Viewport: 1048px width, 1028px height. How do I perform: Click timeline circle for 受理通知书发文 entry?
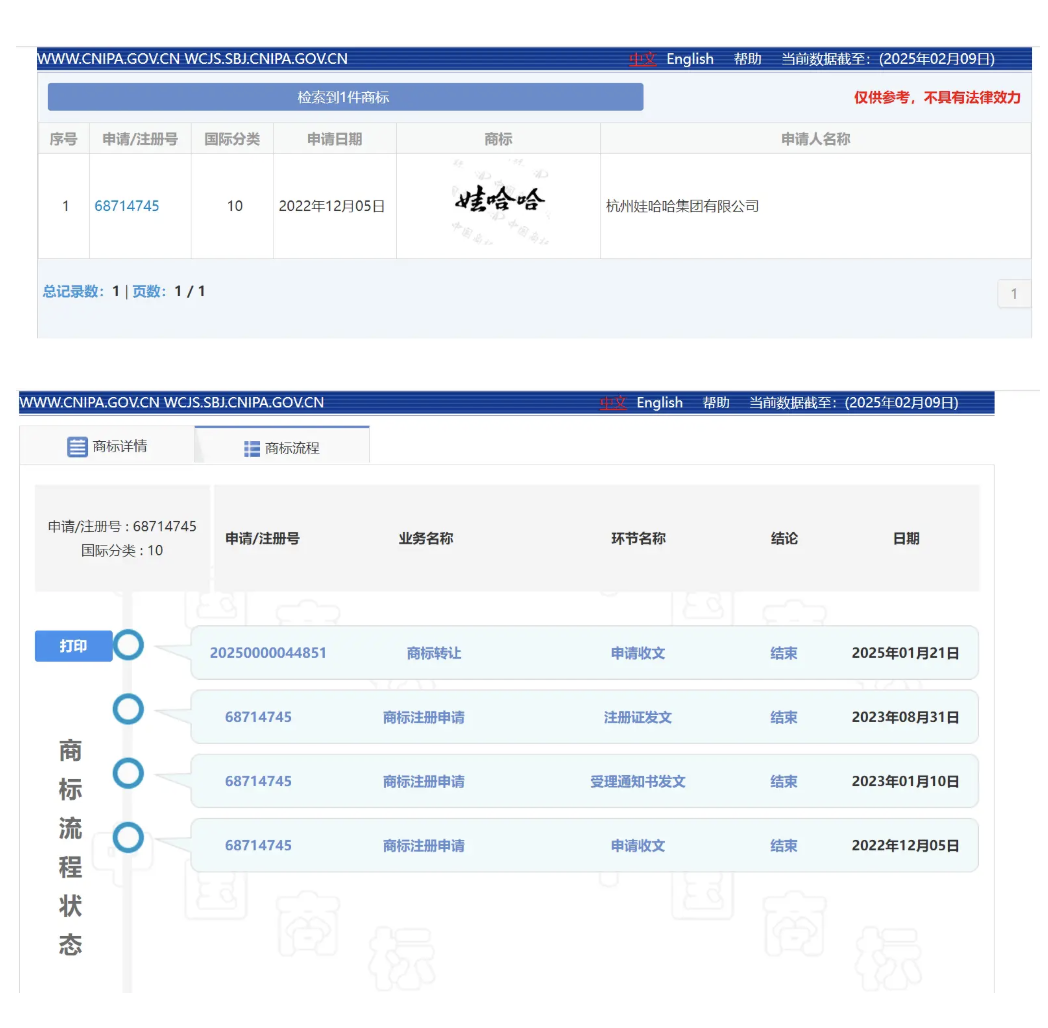[x=128, y=774]
